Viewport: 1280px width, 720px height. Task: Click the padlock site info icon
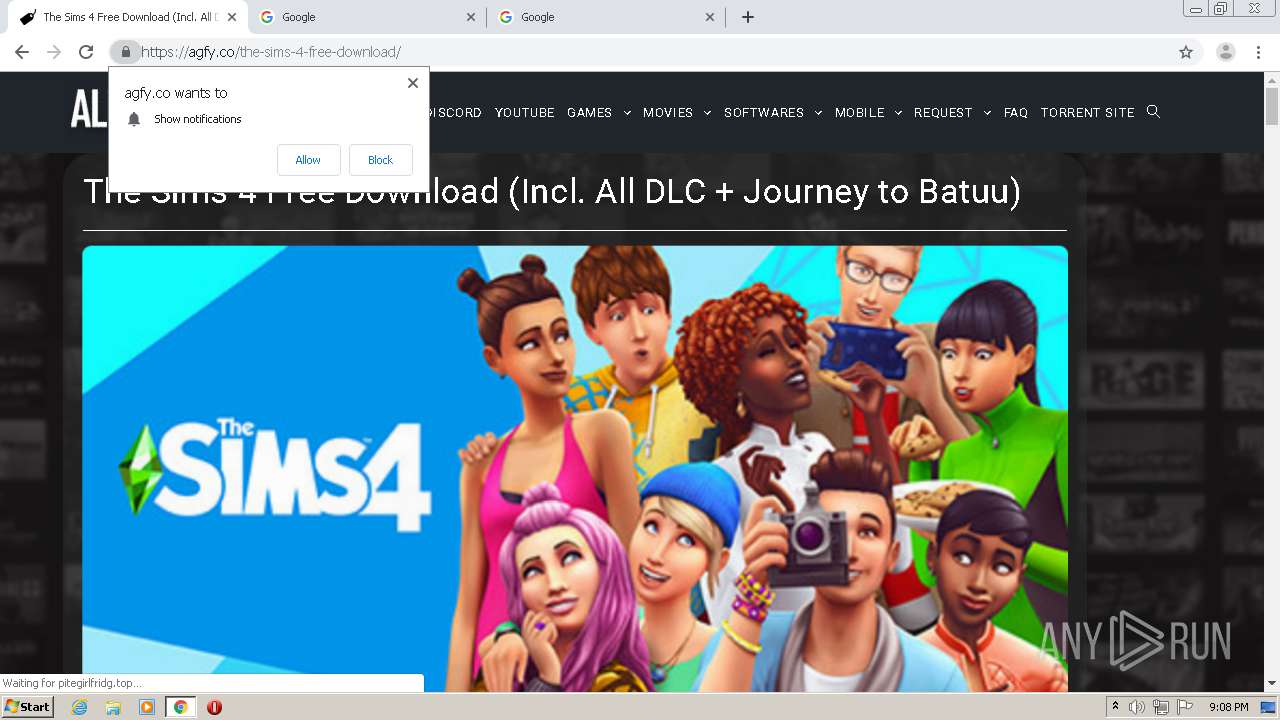coord(125,52)
